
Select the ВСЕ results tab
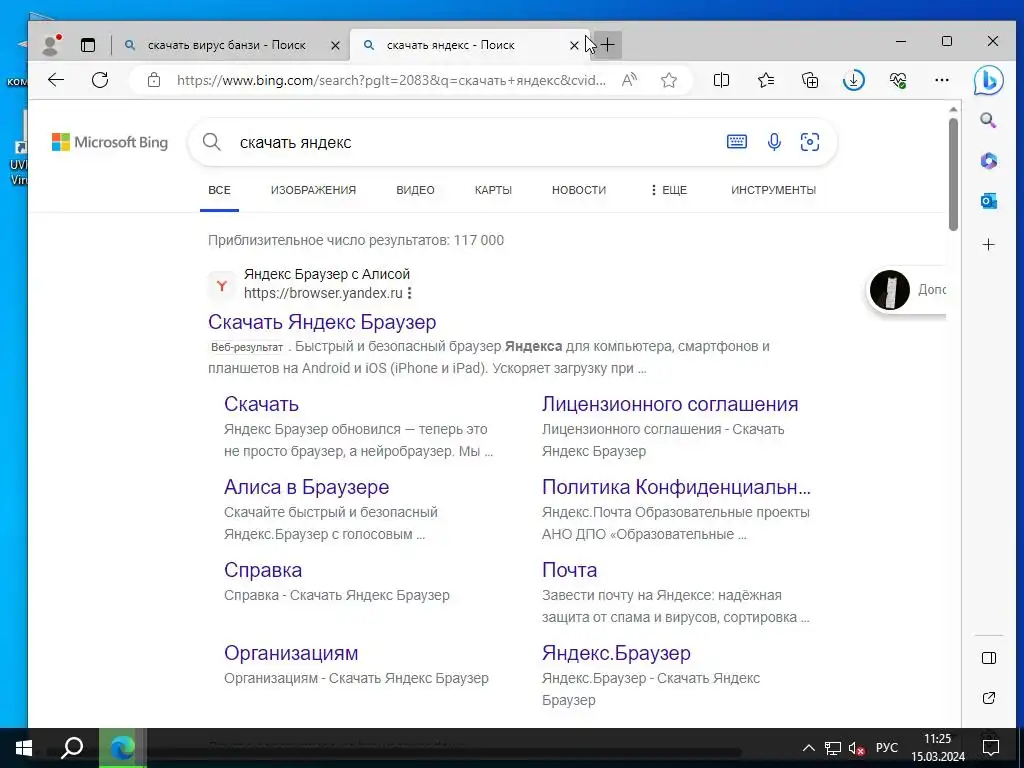[219, 190]
